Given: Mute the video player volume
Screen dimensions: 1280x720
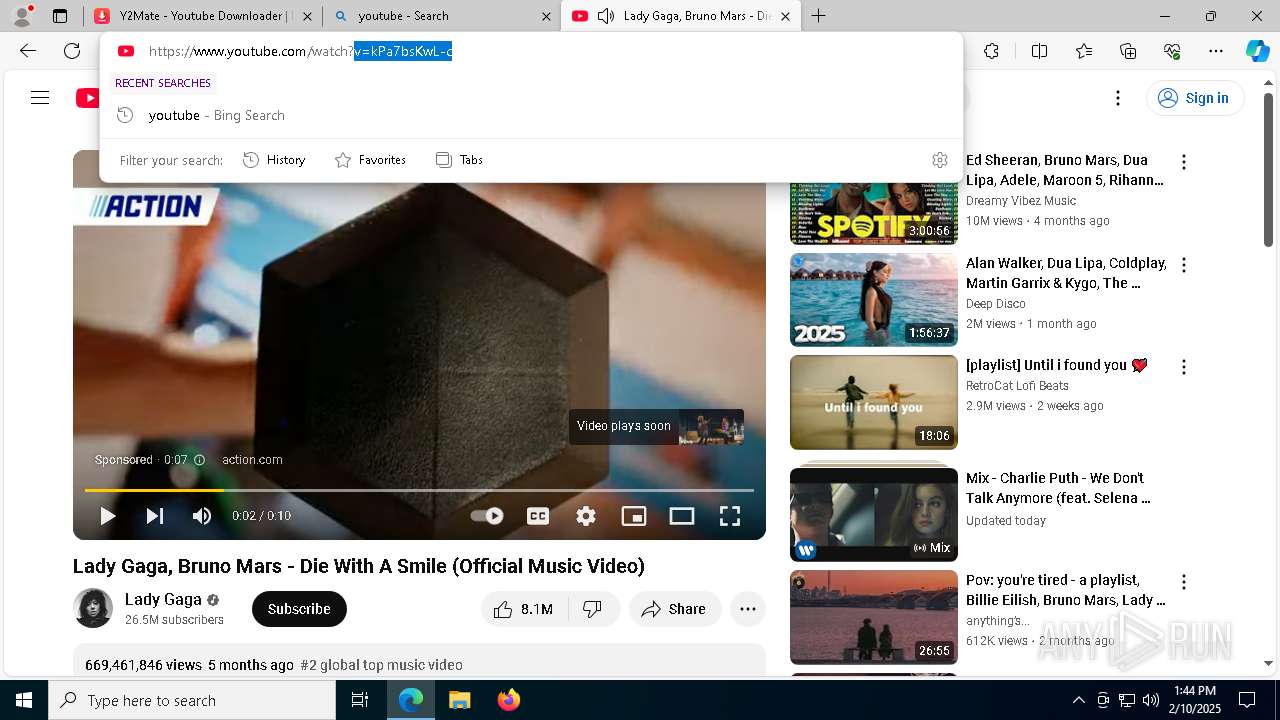Looking at the screenshot, I should pos(202,516).
